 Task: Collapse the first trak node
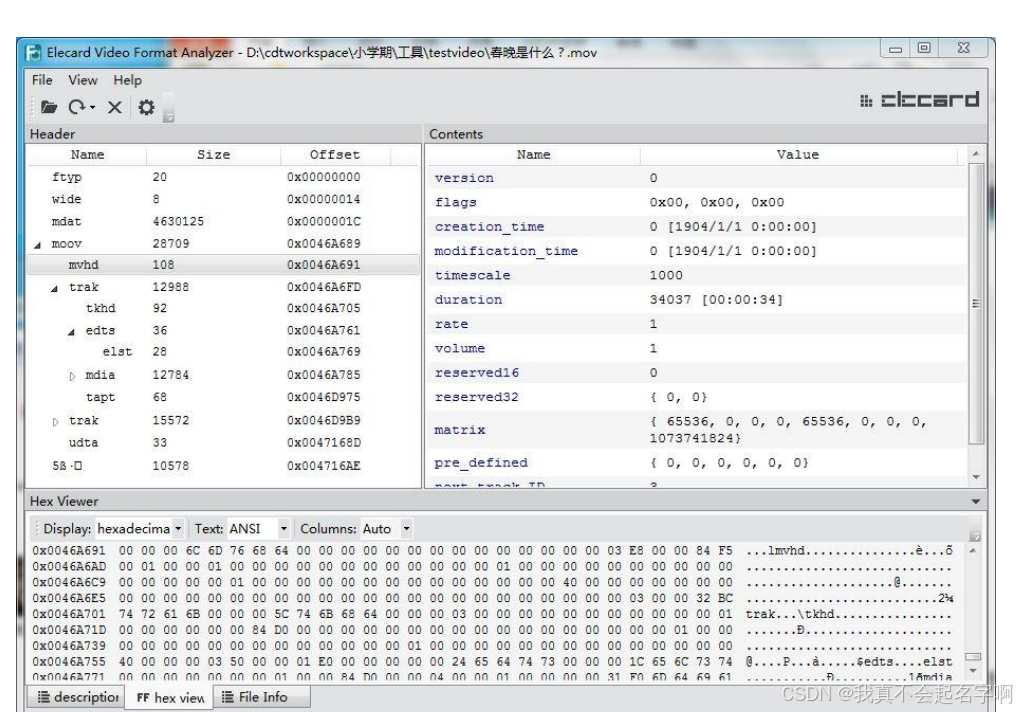(x=54, y=288)
